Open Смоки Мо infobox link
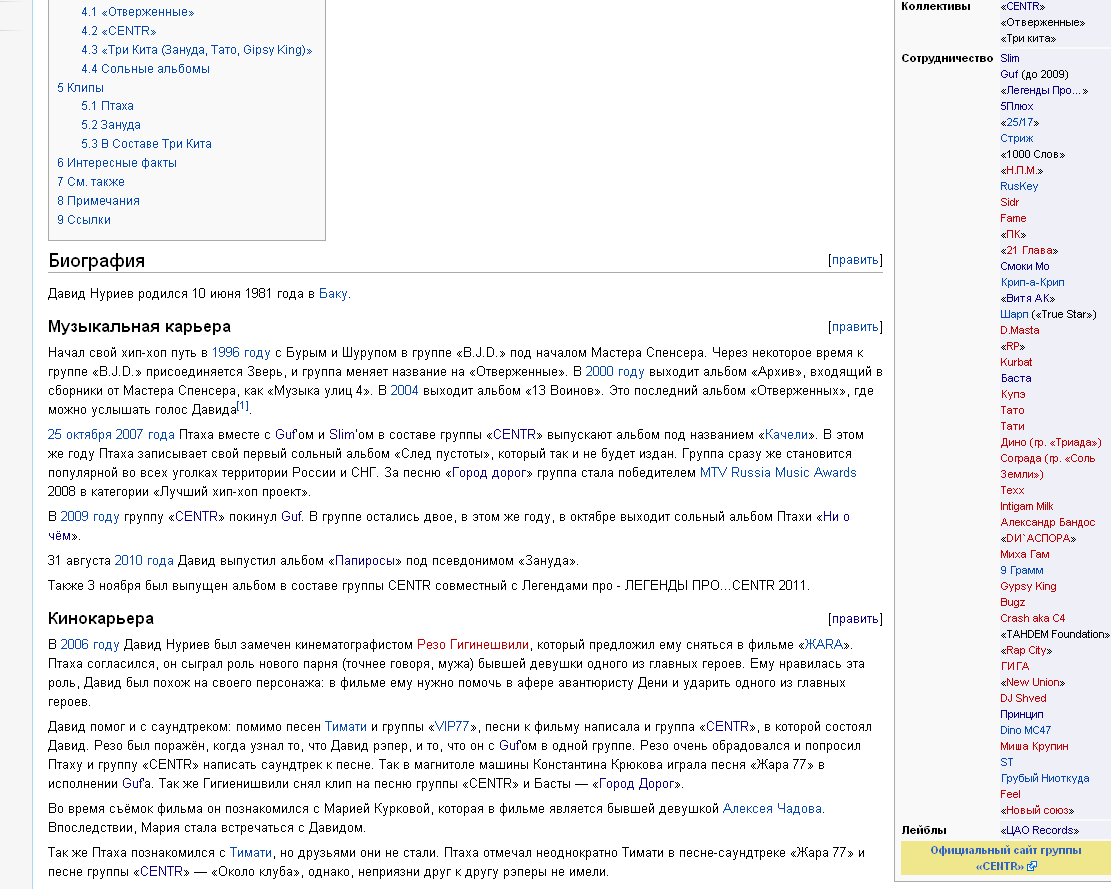This screenshot has width=1111, height=889. point(1025,266)
